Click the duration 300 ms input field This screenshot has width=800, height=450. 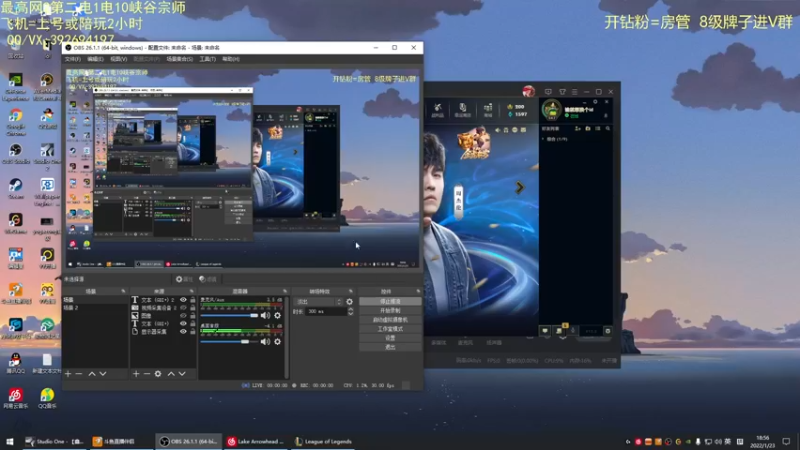(x=326, y=311)
